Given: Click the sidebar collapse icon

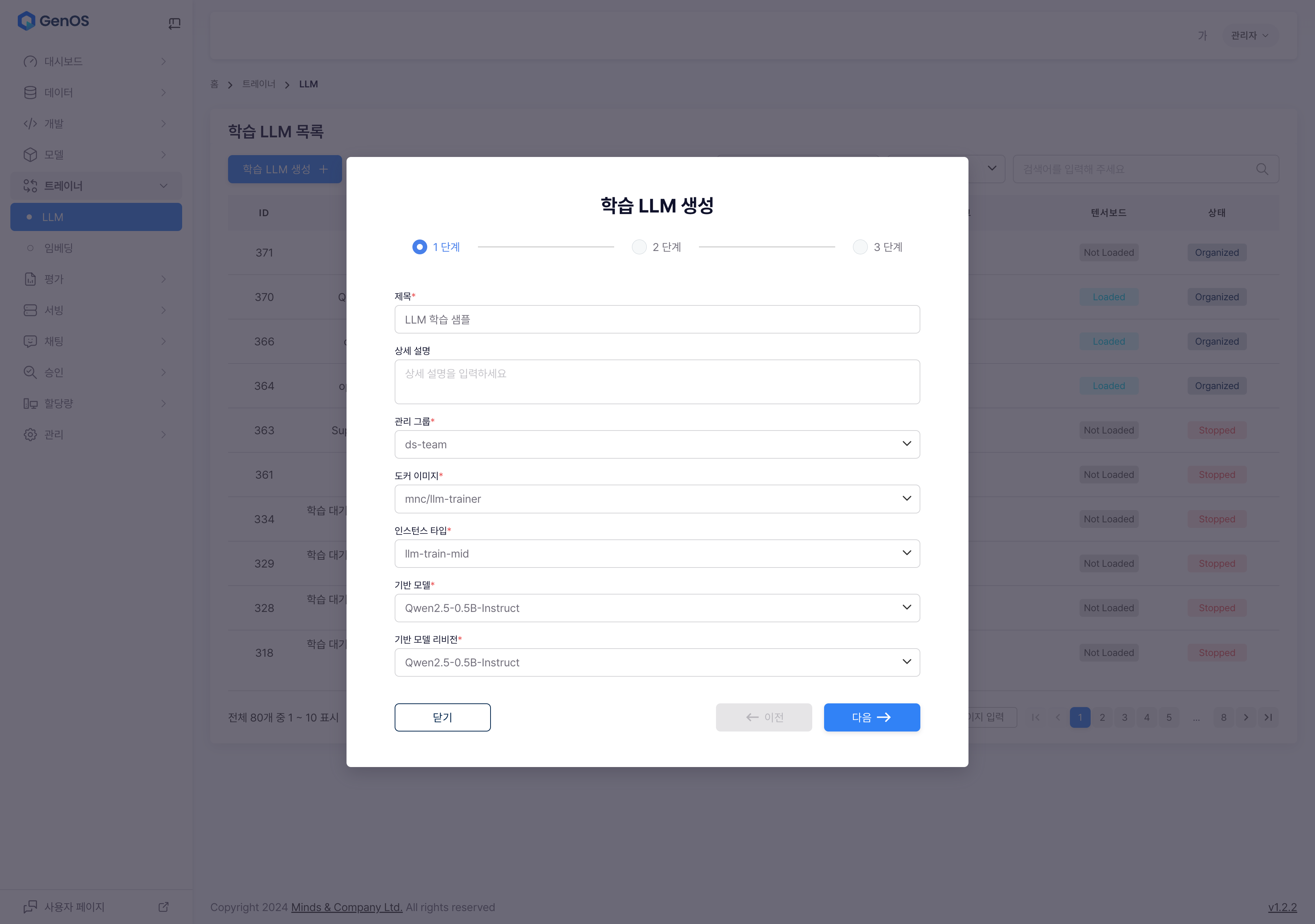Looking at the screenshot, I should [x=175, y=23].
